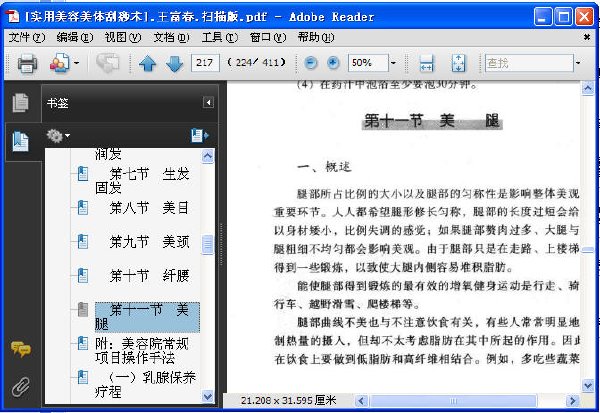
Task: Open the collaboration people icon
Action: [60, 63]
